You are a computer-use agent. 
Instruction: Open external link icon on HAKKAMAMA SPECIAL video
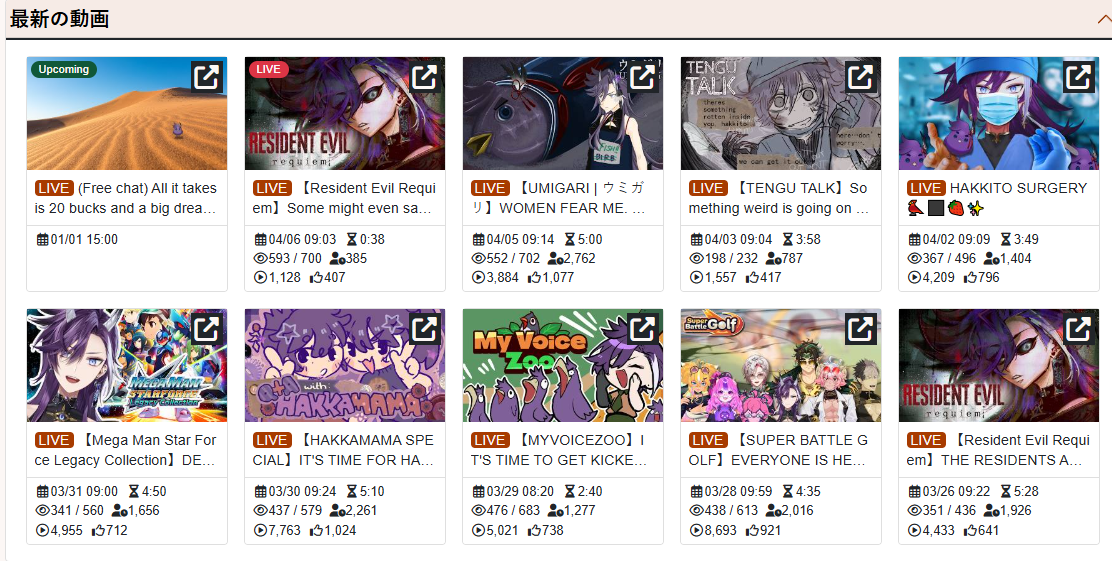tap(425, 328)
